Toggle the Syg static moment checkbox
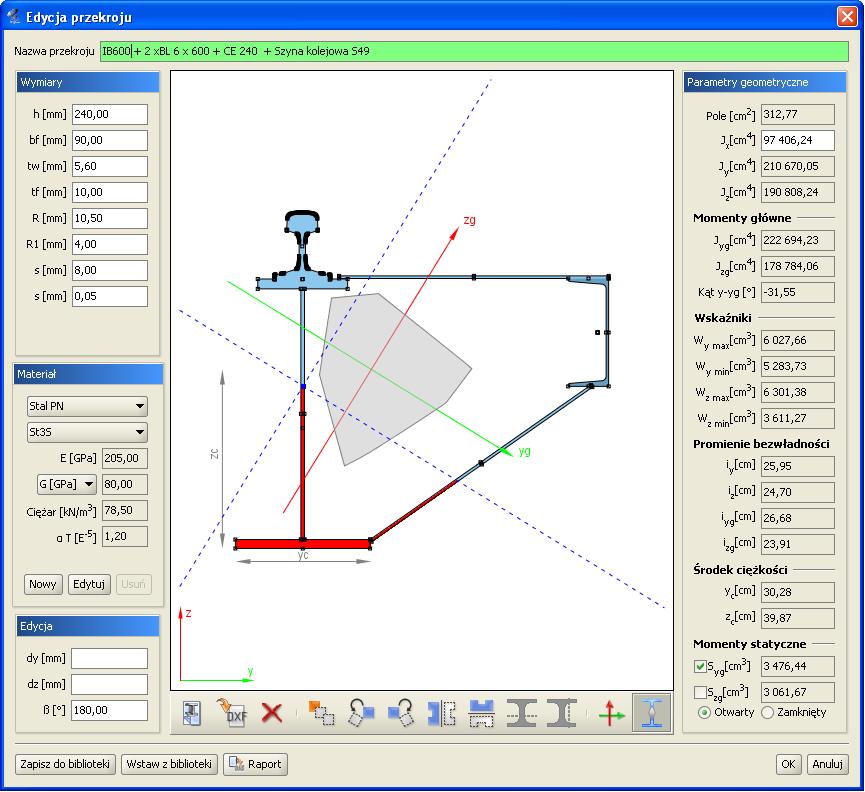The image size is (865, 792). pyautogui.click(x=700, y=666)
